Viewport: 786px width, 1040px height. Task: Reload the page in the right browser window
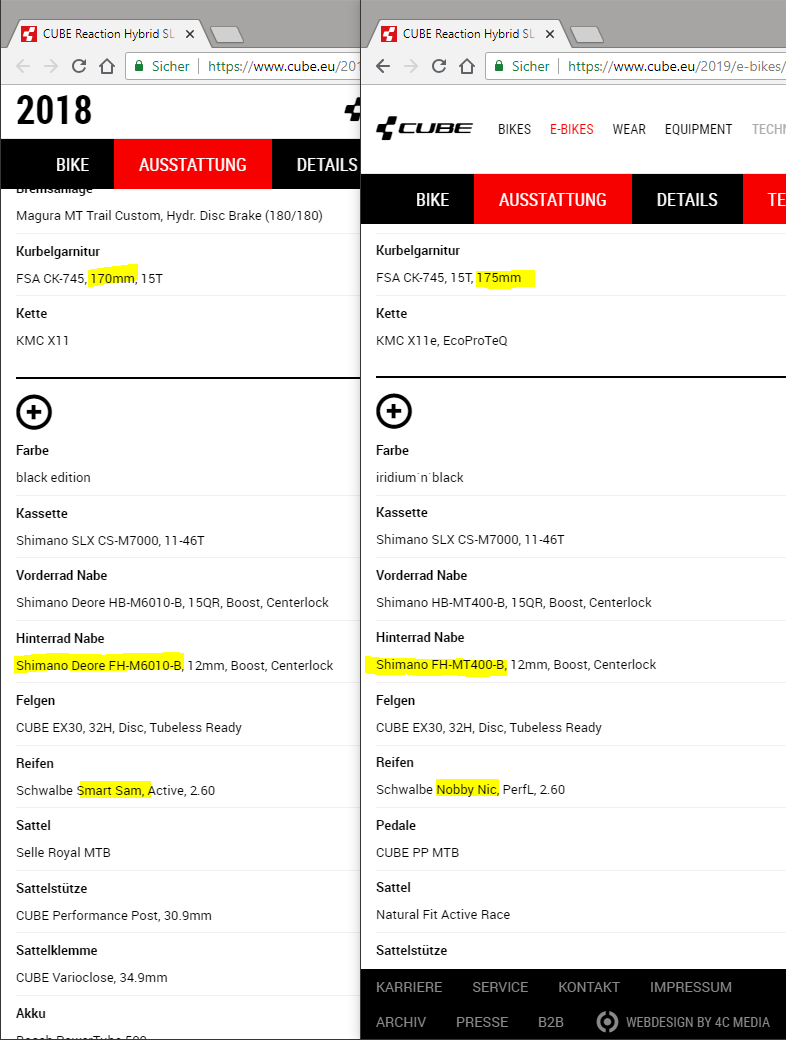[439, 66]
